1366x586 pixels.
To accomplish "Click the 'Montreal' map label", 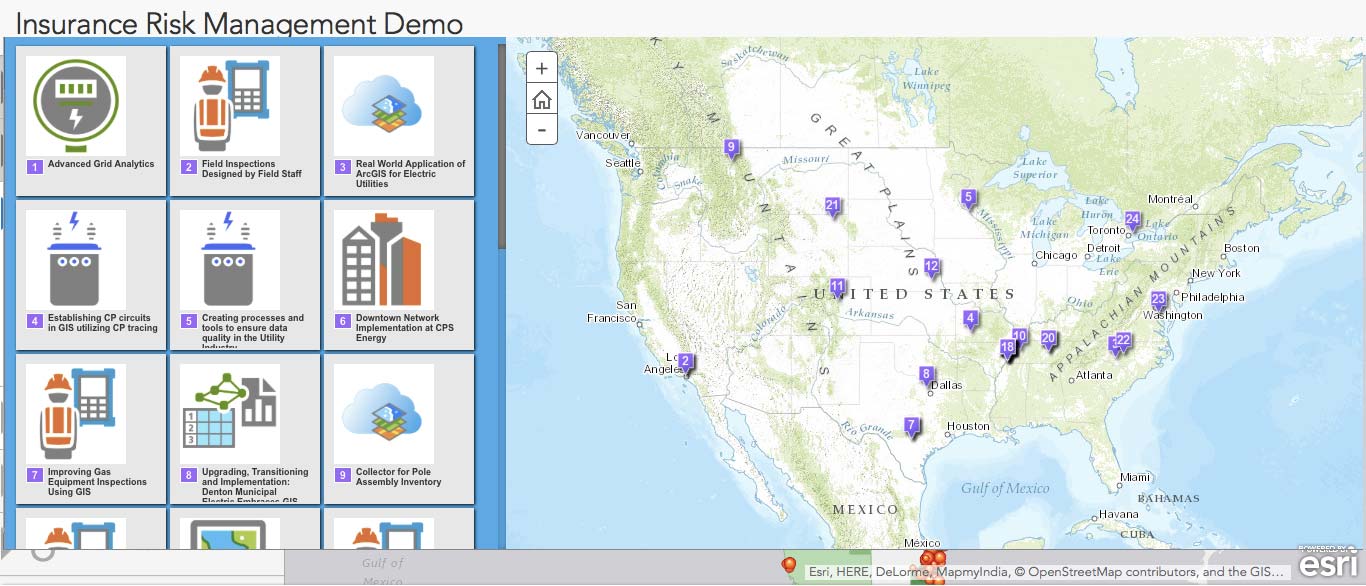I will pos(1170,199).
